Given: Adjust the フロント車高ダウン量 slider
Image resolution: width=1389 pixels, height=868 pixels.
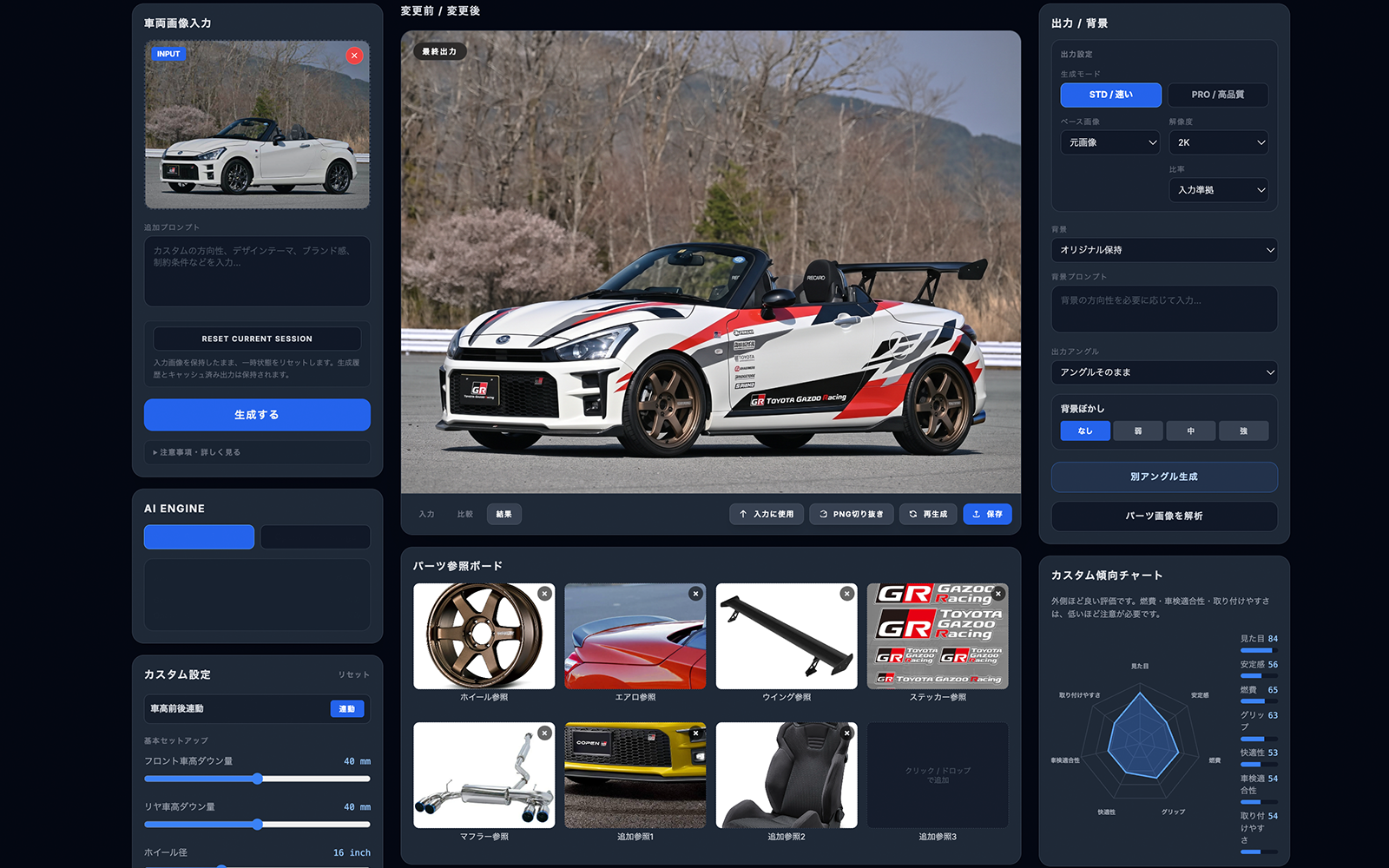Looking at the screenshot, I should 257,779.
